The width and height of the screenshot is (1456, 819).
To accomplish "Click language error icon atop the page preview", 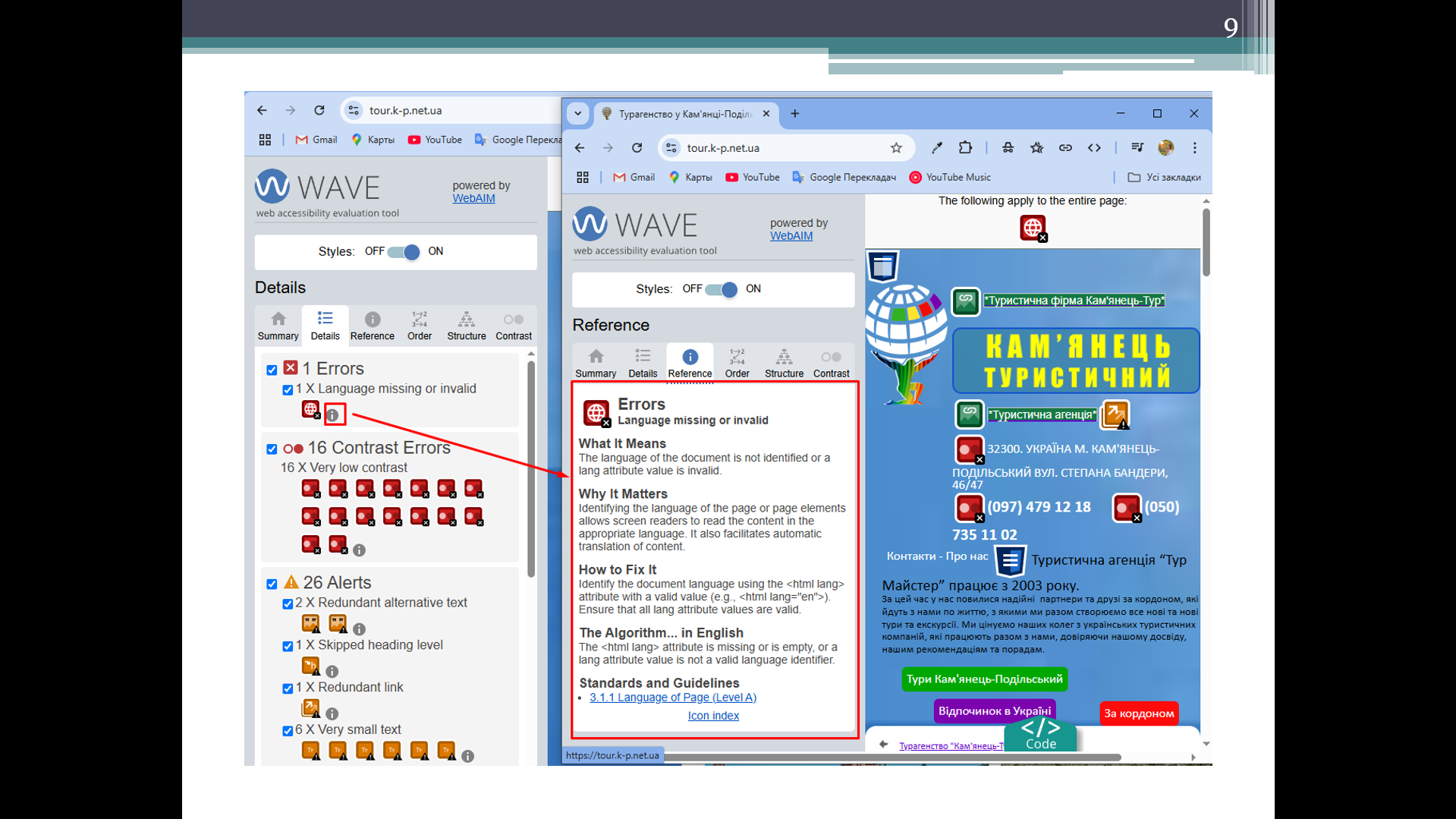I will click(1033, 228).
